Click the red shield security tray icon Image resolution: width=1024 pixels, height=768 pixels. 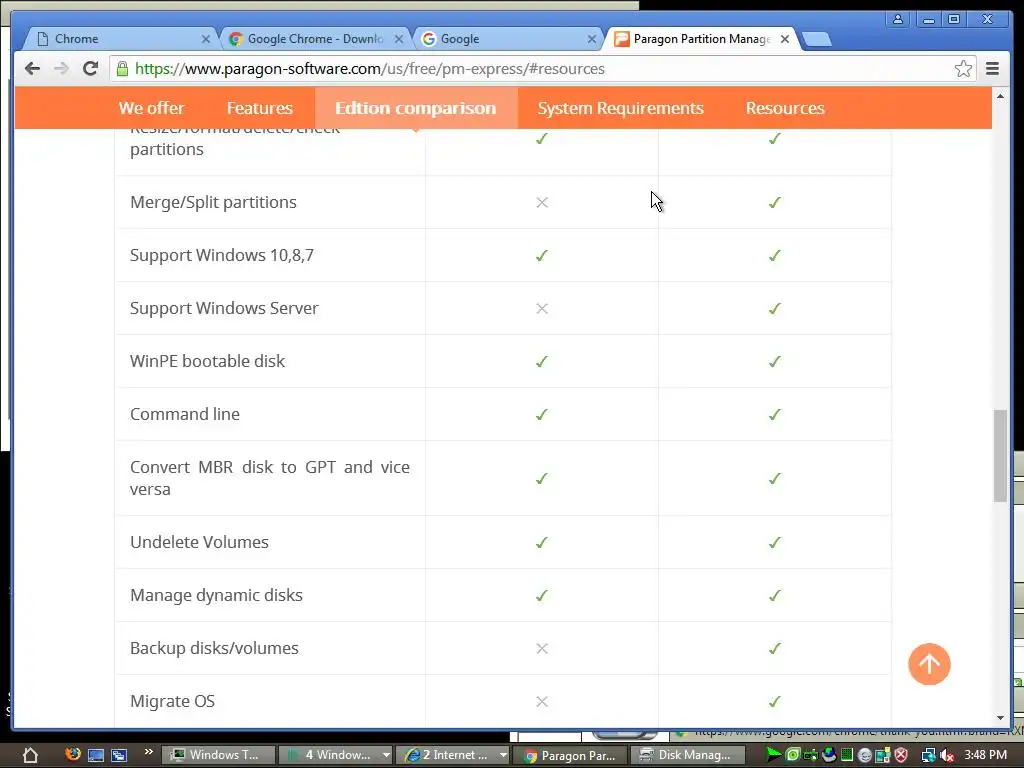(x=901, y=756)
